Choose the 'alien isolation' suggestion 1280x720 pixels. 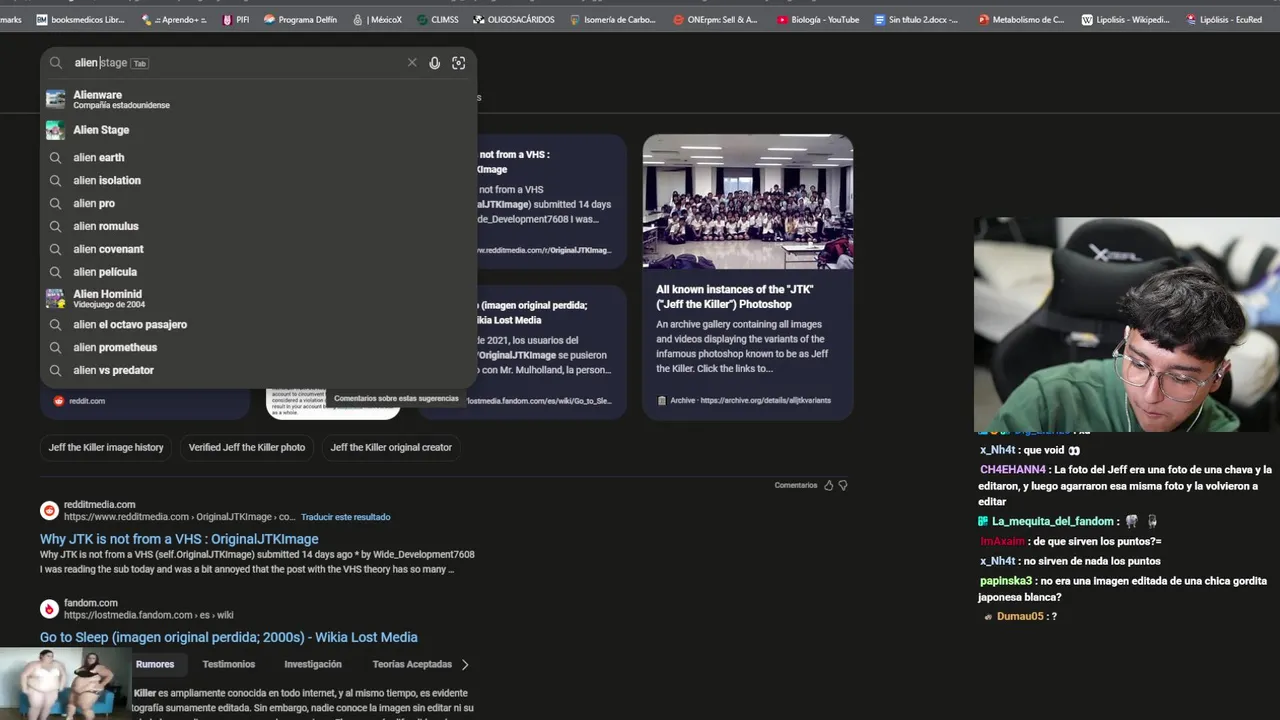[x=258, y=180]
